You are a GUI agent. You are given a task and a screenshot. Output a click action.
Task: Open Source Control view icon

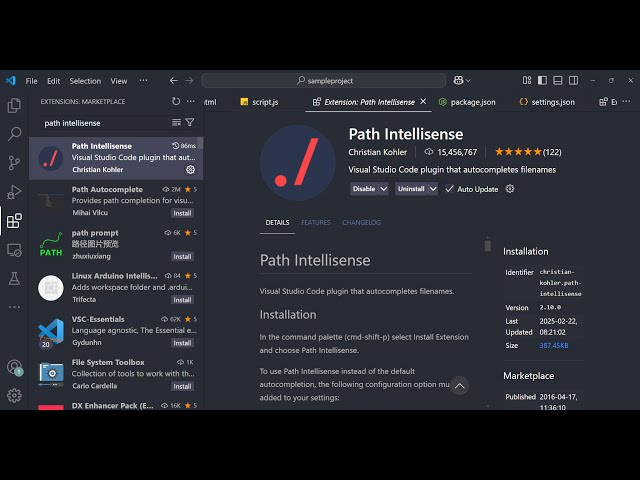(14, 163)
